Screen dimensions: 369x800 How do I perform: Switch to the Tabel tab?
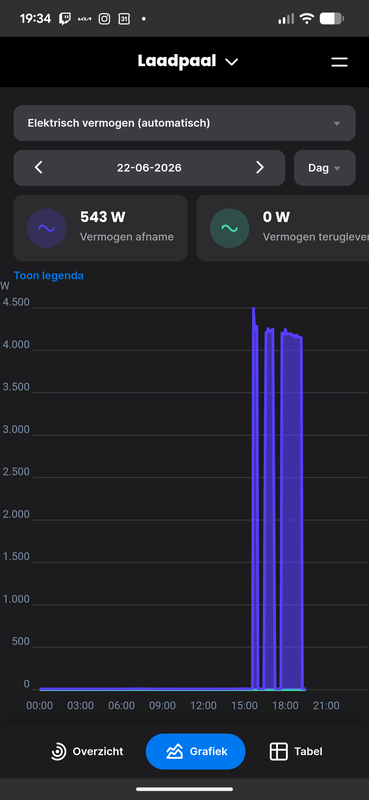click(296, 751)
